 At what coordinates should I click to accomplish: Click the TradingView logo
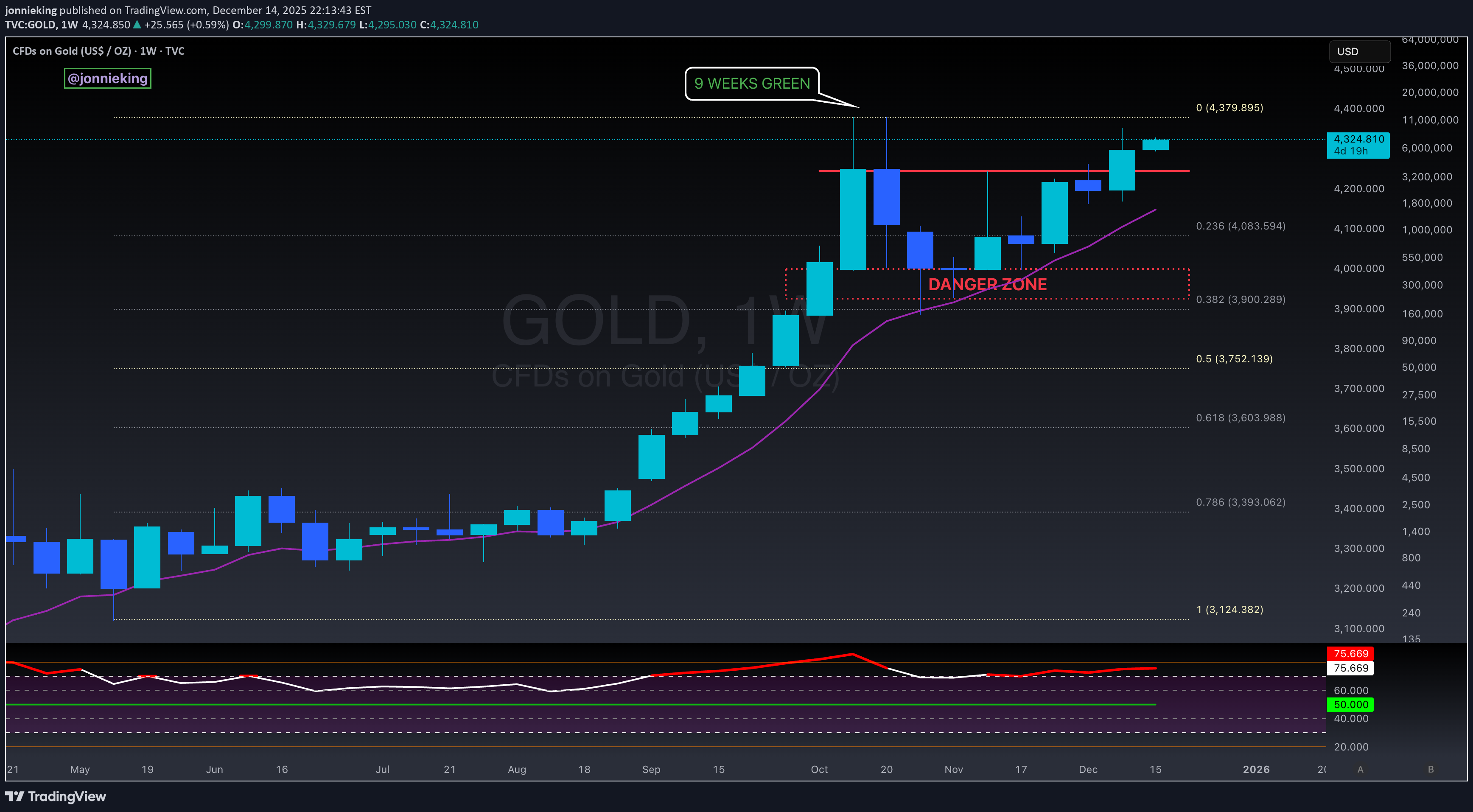pyautogui.click(x=56, y=796)
